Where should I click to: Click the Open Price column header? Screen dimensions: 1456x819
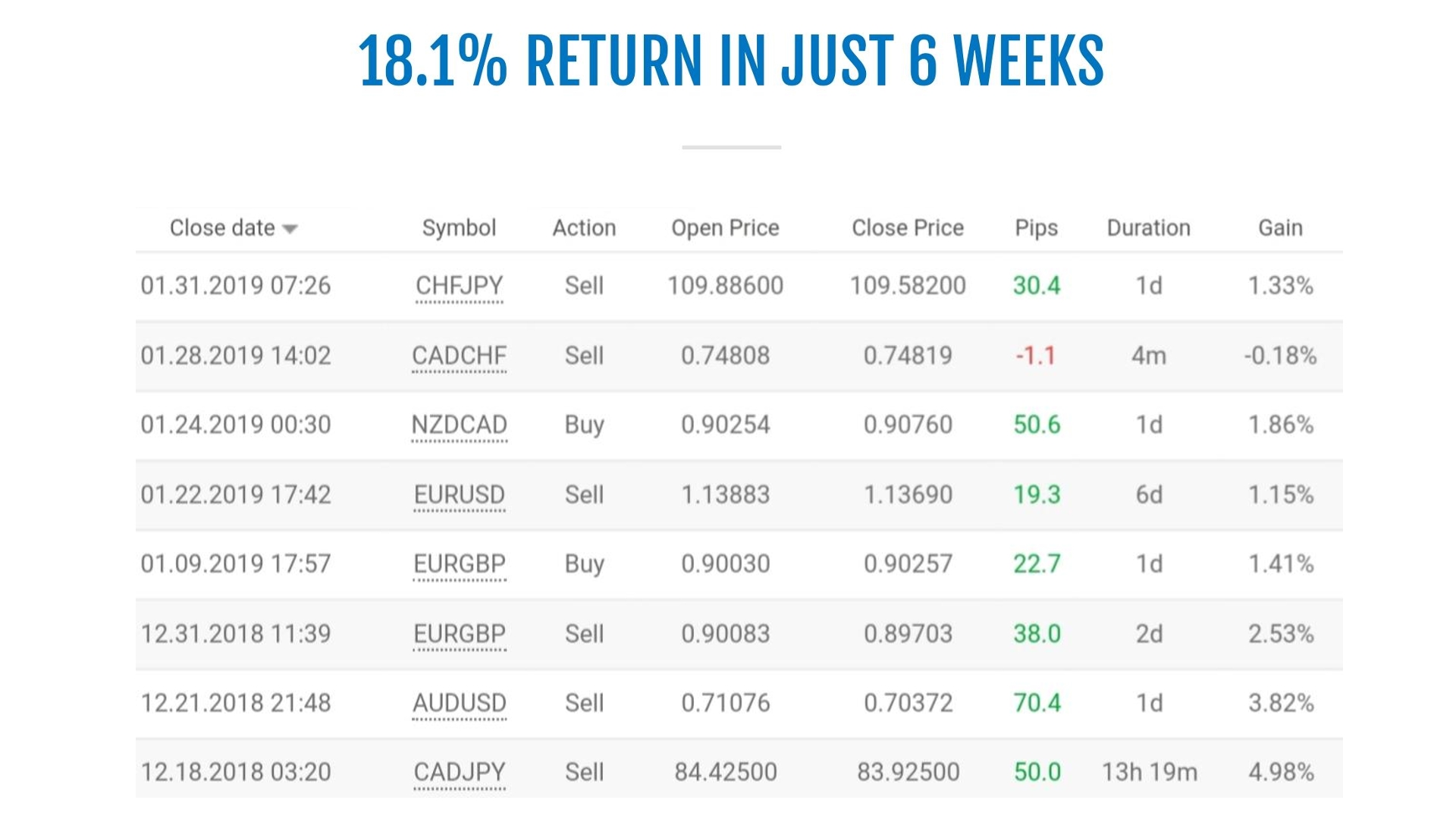click(x=725, y=228)
